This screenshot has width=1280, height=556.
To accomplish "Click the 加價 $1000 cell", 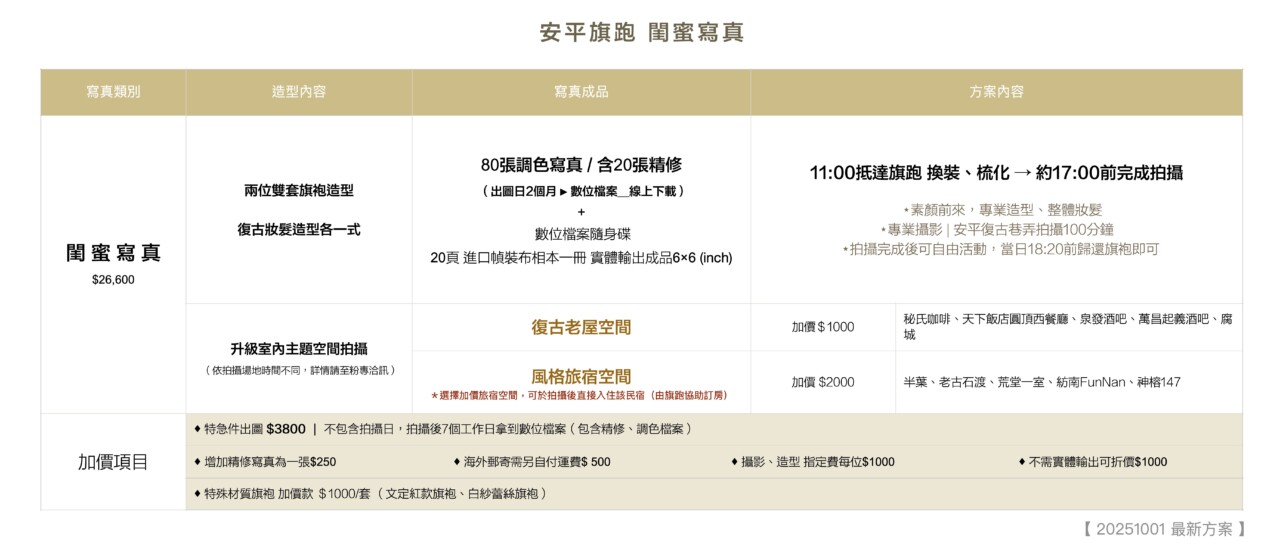I will pos(822,327).
